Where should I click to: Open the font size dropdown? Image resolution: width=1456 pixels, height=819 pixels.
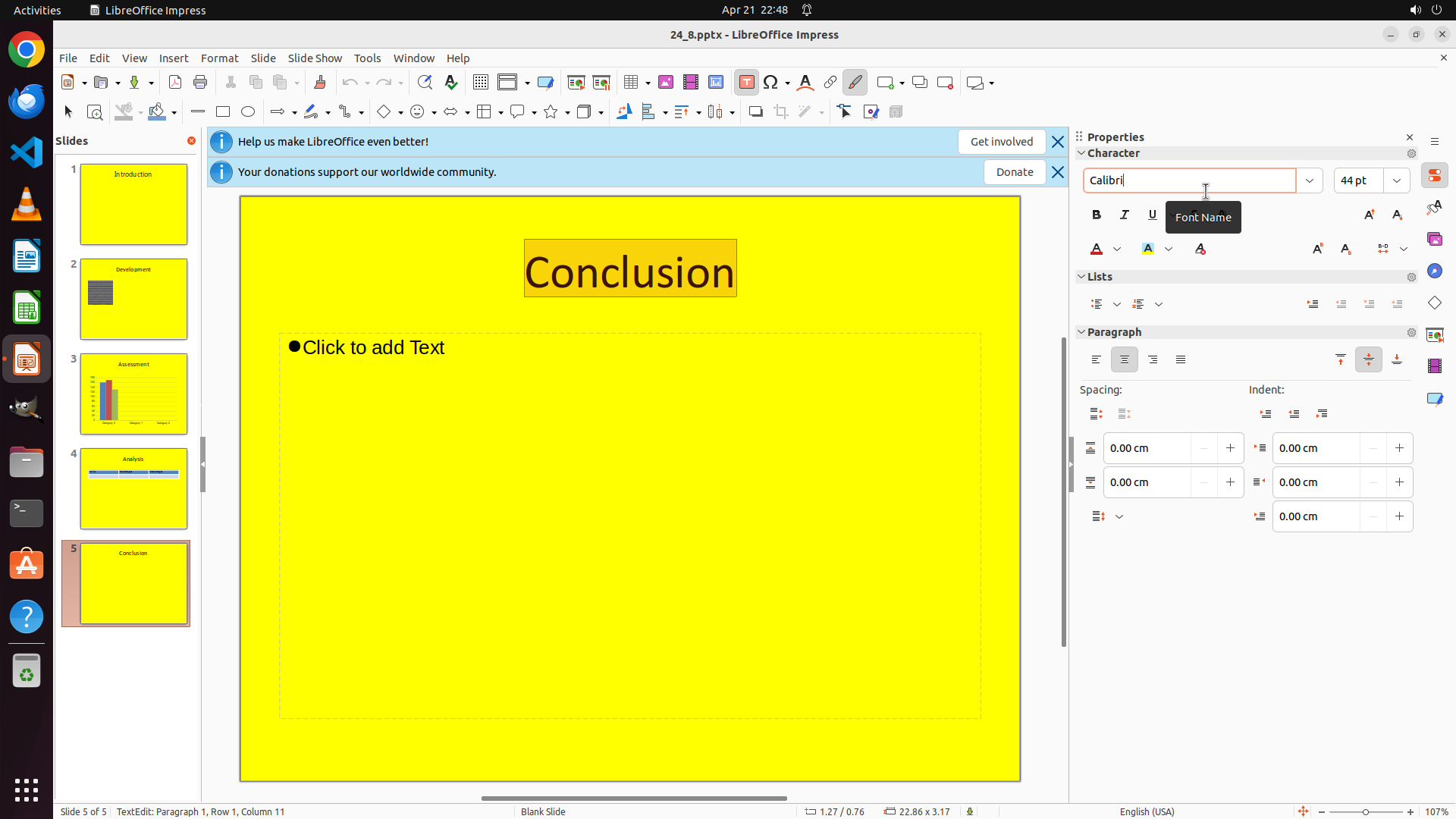pos(1396,180)
